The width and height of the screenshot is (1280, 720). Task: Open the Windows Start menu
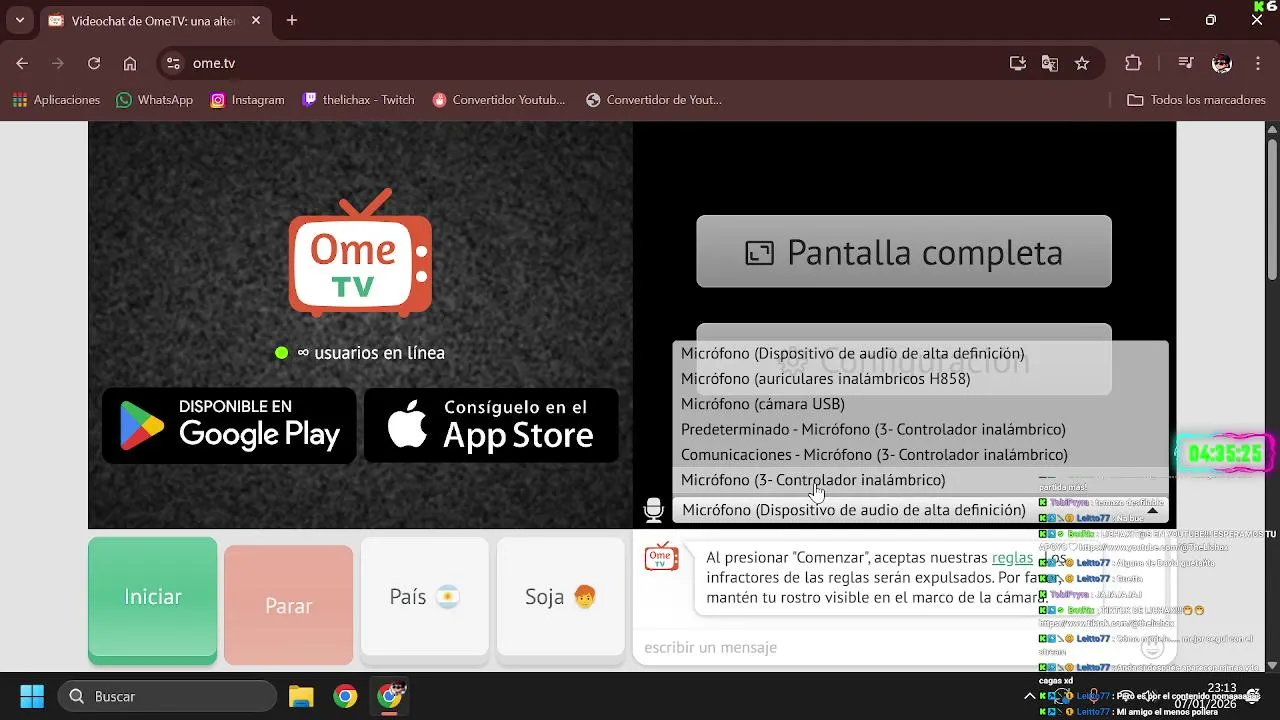(x=32, y=696)
